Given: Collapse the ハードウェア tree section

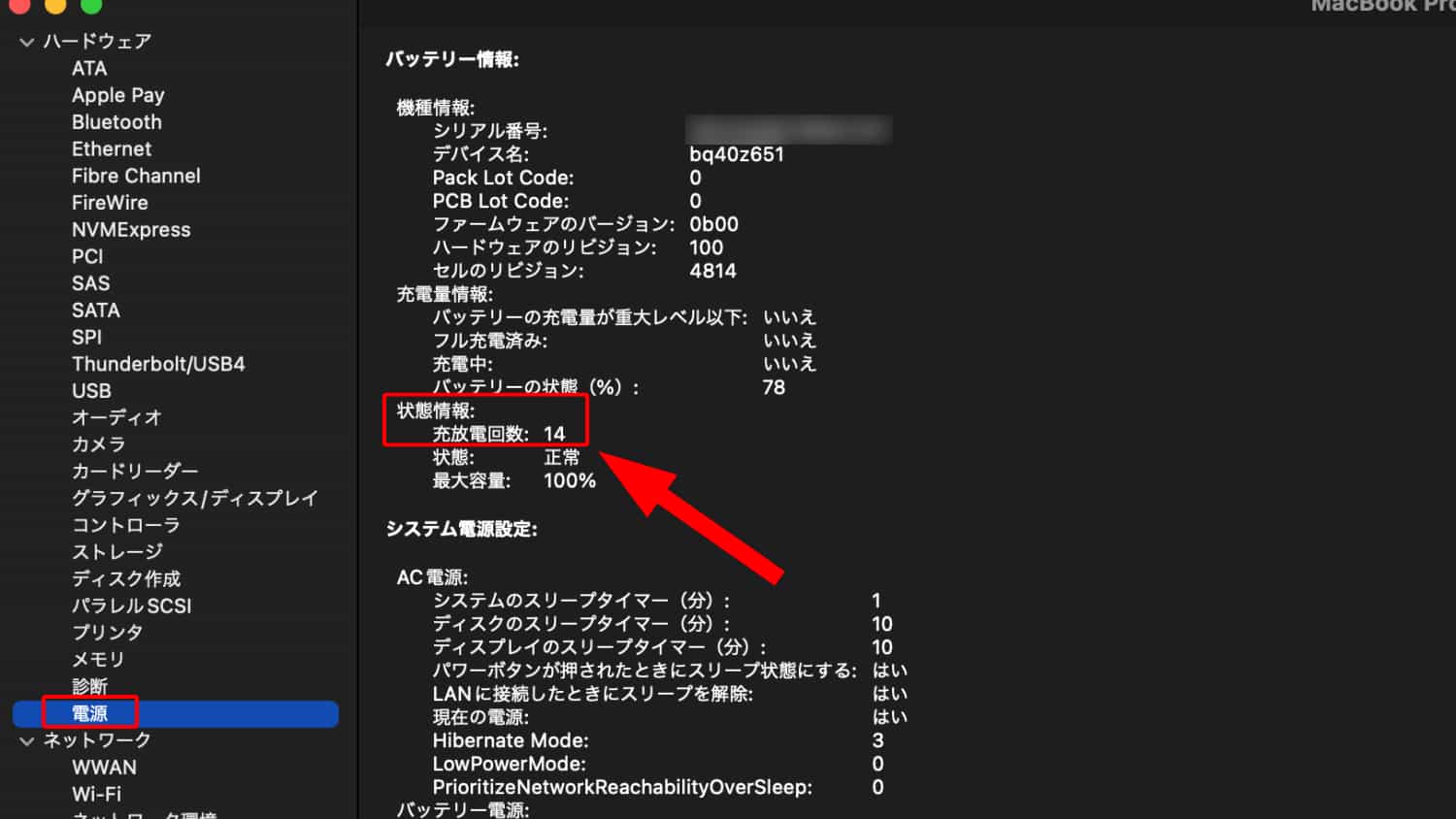Looking at the screenshot, I should (x=25, y=41).
